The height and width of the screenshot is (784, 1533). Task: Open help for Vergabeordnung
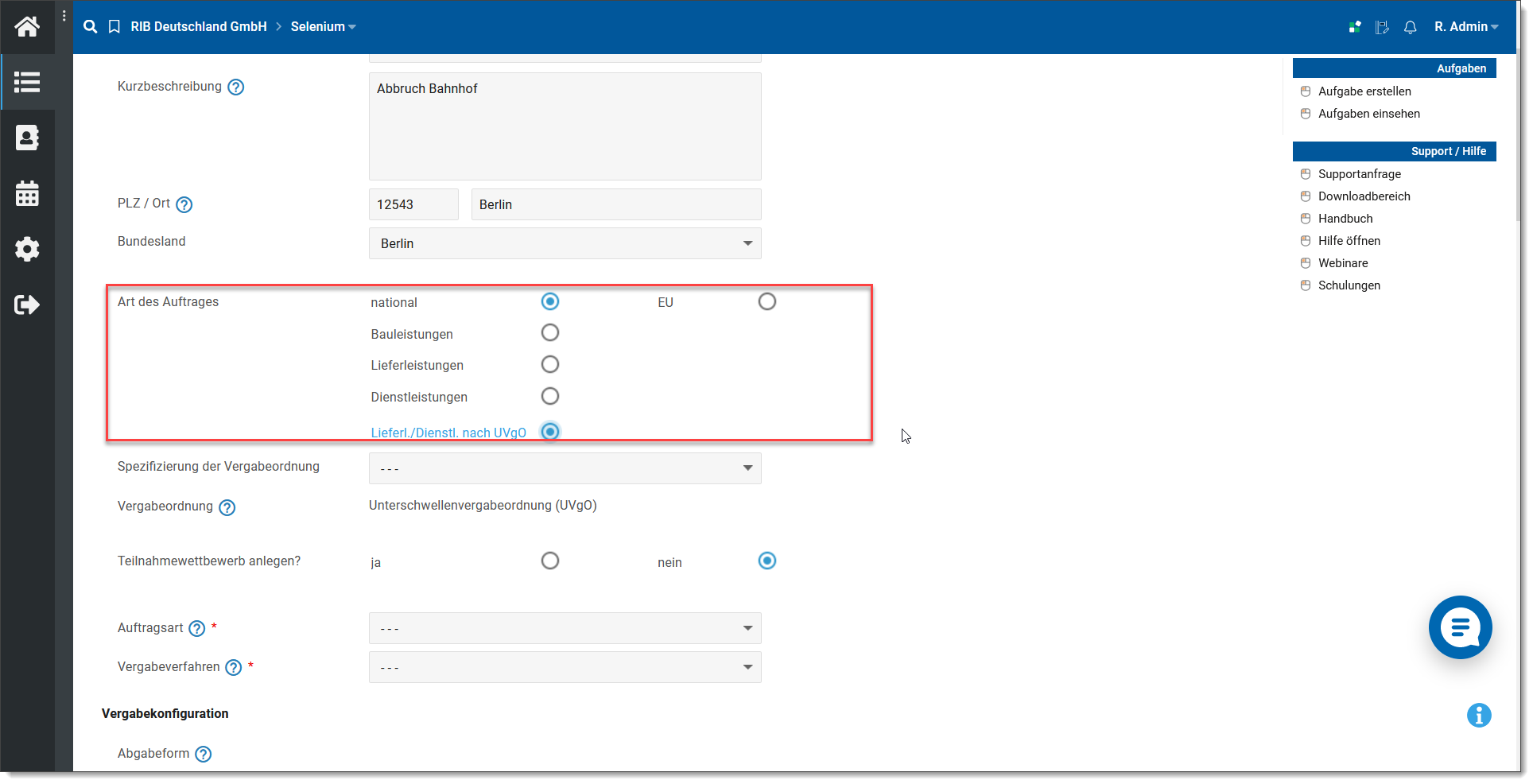tap(227, 507)
